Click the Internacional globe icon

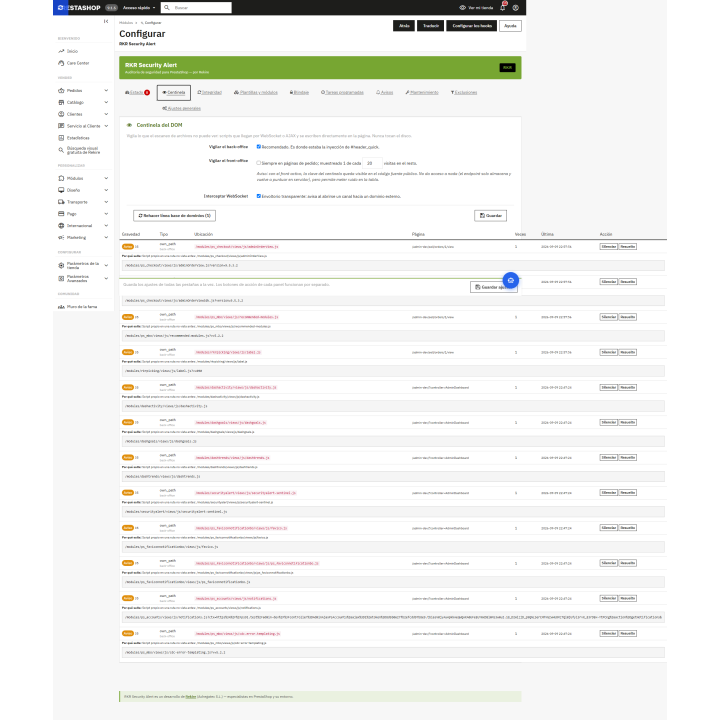click(61, 225)
